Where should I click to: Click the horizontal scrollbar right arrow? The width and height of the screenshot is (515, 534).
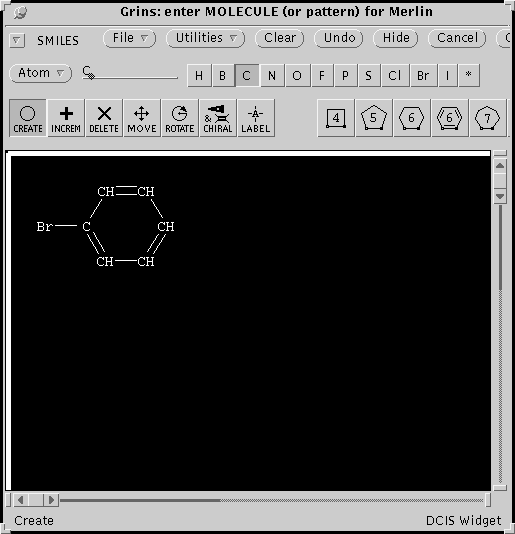(51, 500)
